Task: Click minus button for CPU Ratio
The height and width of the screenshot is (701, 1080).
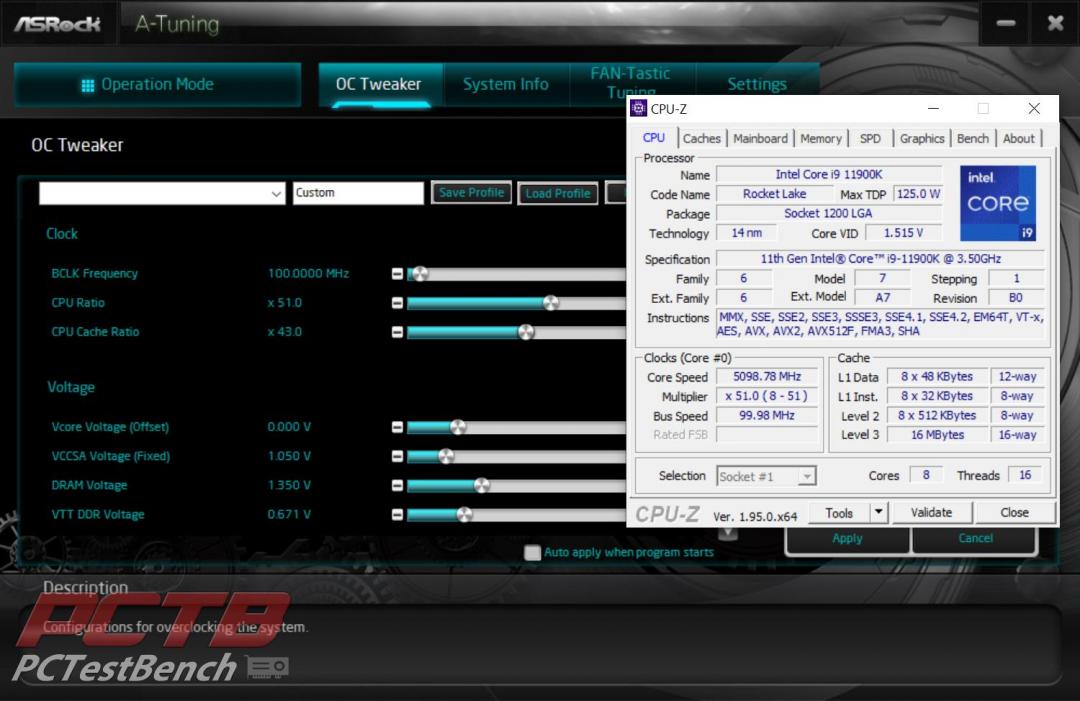Action: click(x=397, y=303)
